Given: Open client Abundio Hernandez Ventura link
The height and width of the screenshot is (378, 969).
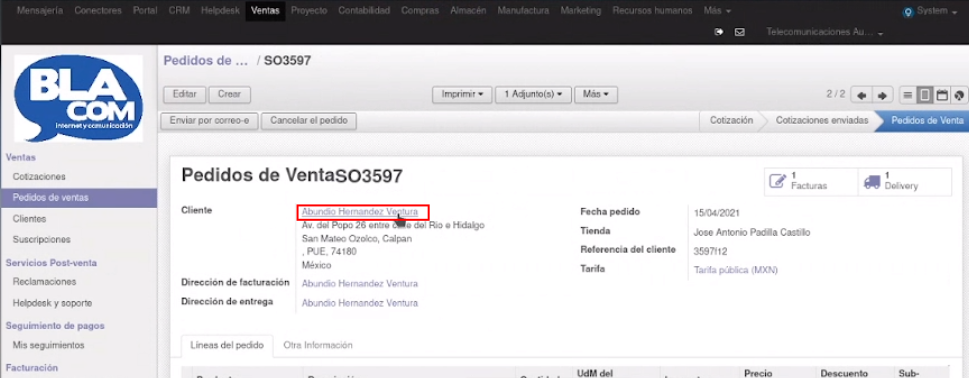Looking at the screenshot, I should (360, 212).
